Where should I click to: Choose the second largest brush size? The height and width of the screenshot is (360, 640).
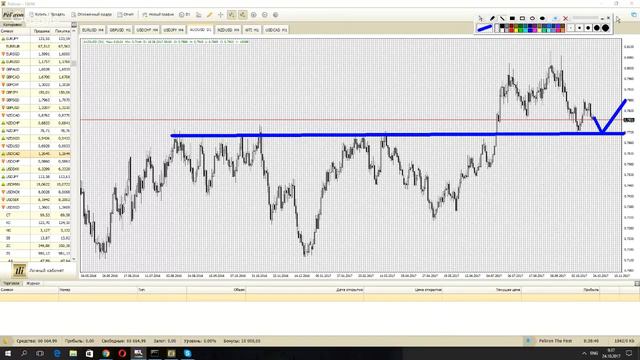coord(597,28)
